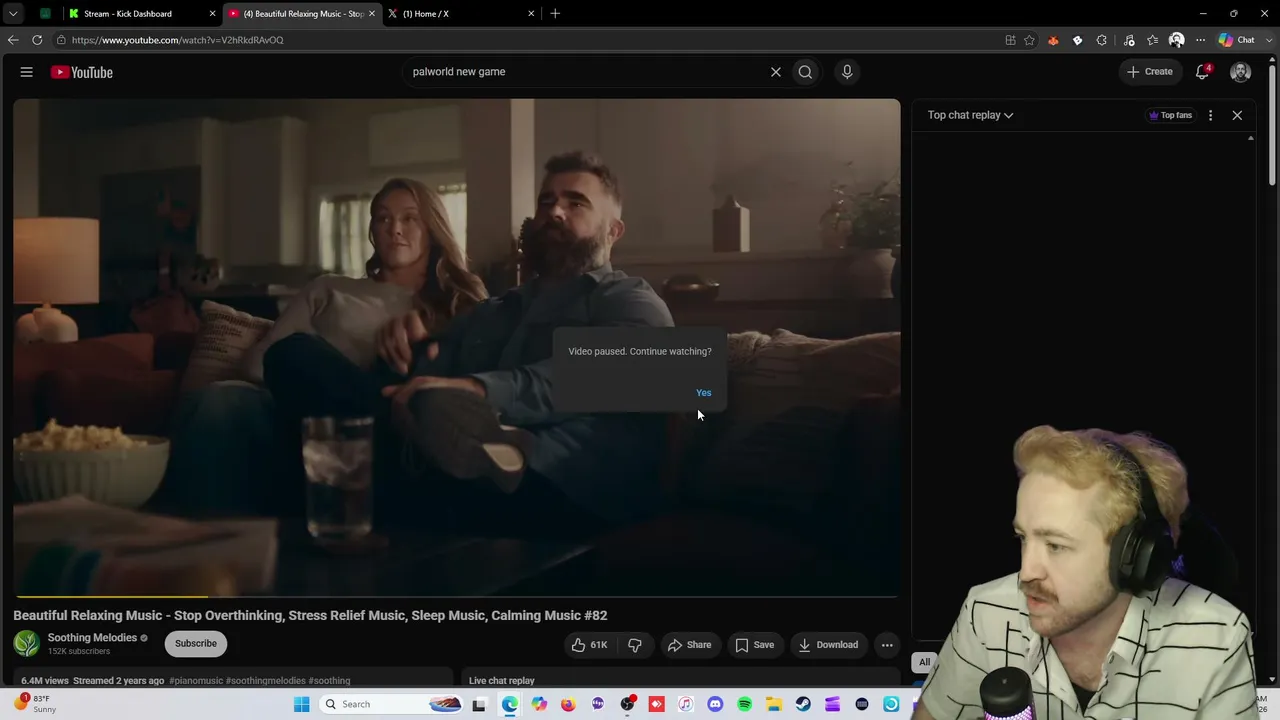This screenshot has height=720, width=1280.
Task: Confirm Yes to continue watching
Action: click(x=704, y=393)
